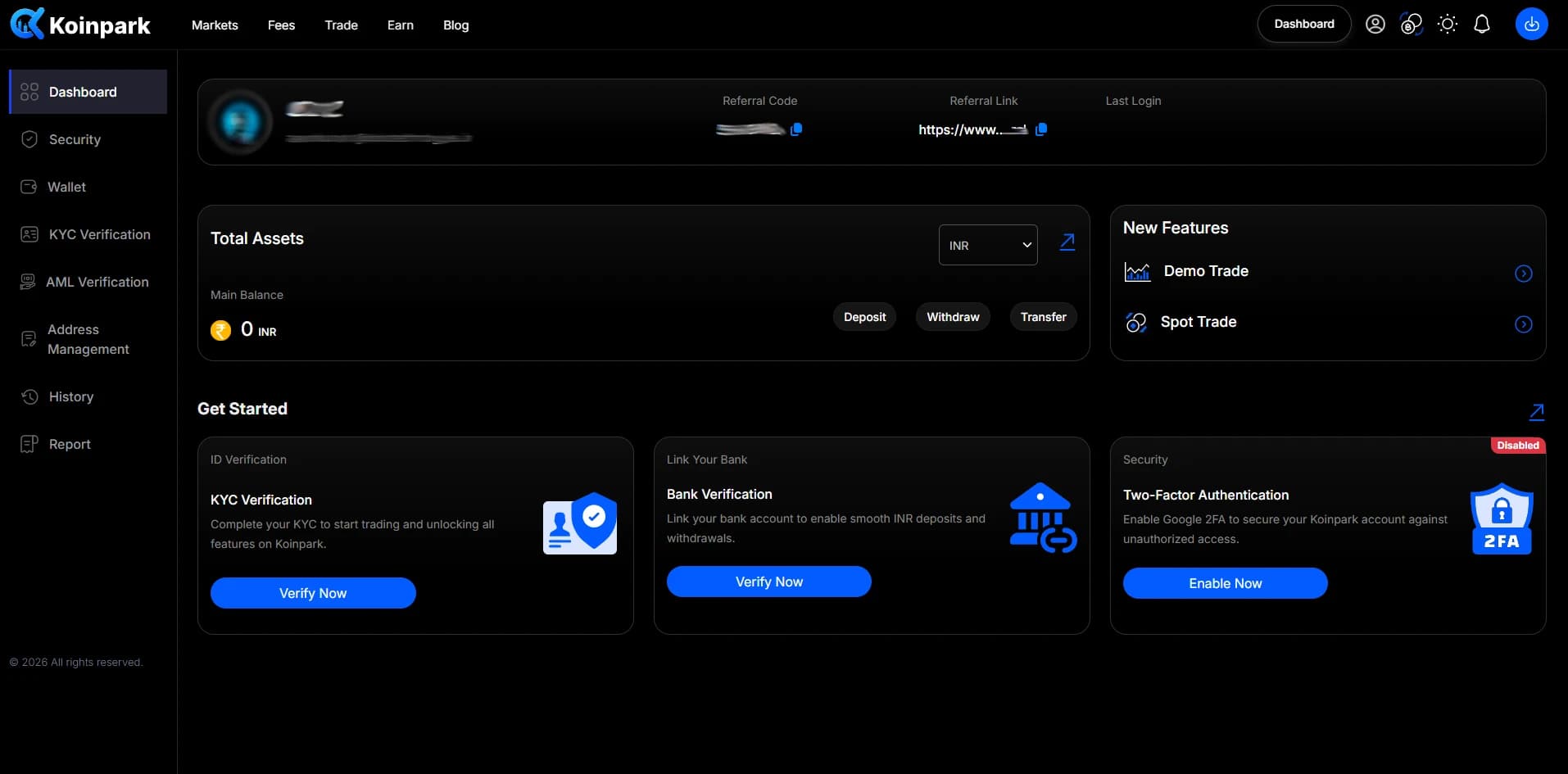Click the KYC ID shield illustration
This screenshot has width=1568, height=774.
pos(580,523)
